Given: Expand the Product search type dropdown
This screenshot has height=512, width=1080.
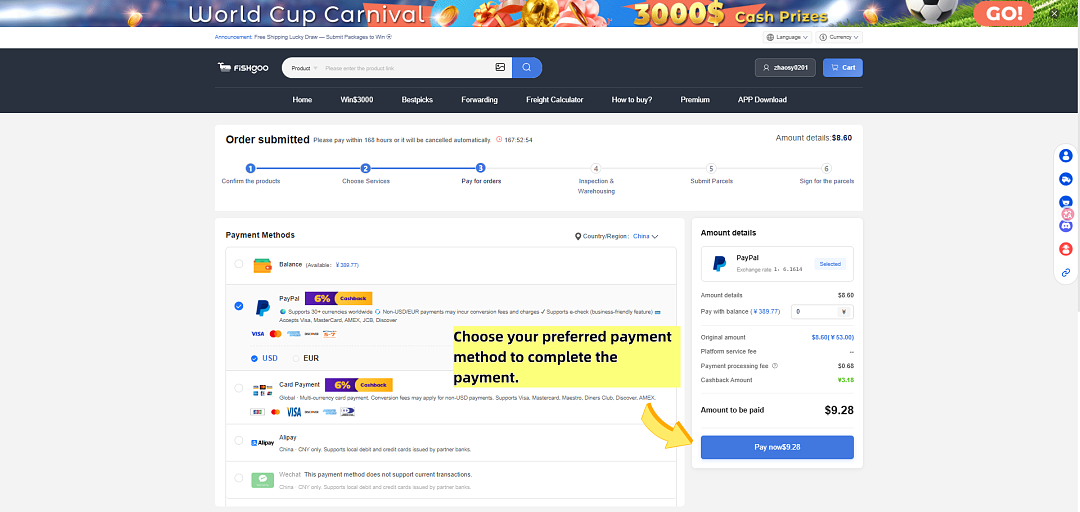Looking at the screenshot, I should click(x=304, y=68).
